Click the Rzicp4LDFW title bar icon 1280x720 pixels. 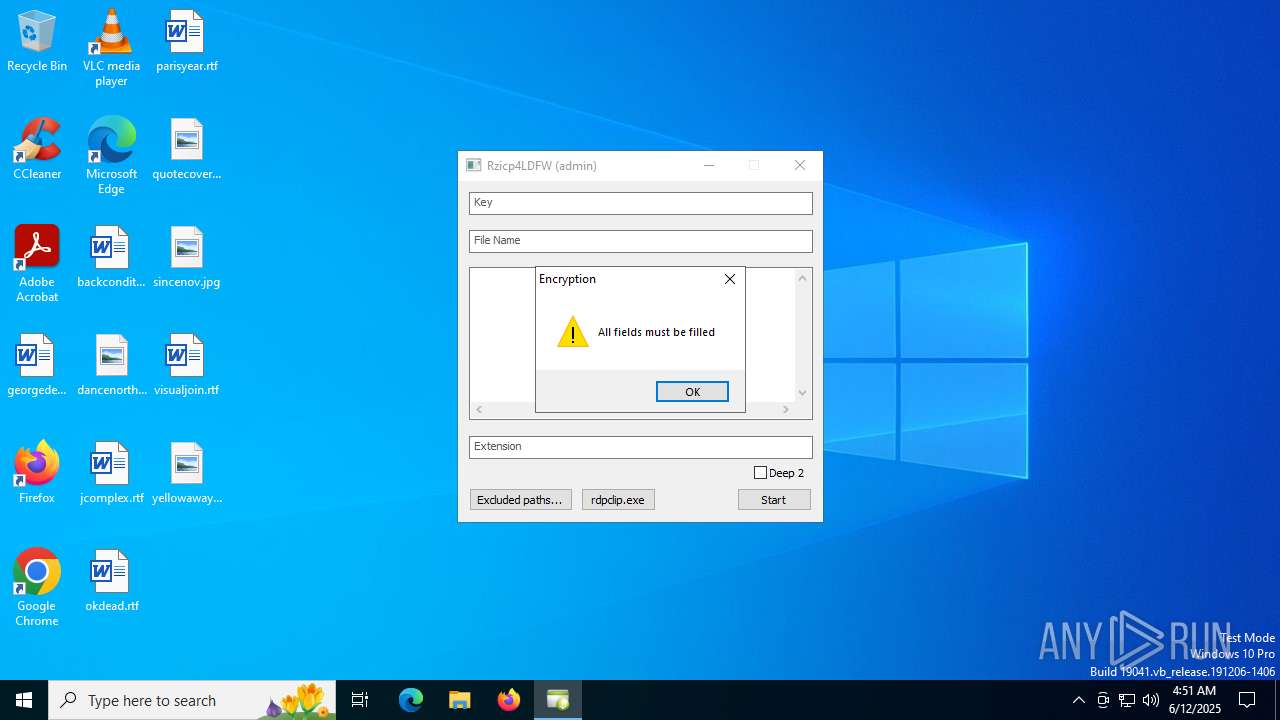click(474, 166)
